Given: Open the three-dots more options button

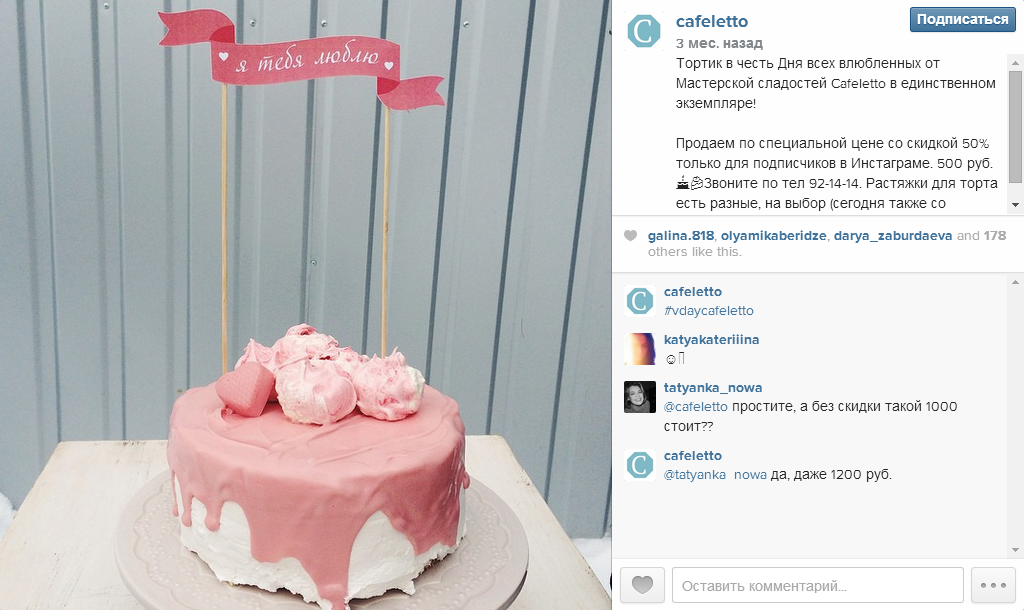Looking at the screenshot, I should click(x=993, y=585).
